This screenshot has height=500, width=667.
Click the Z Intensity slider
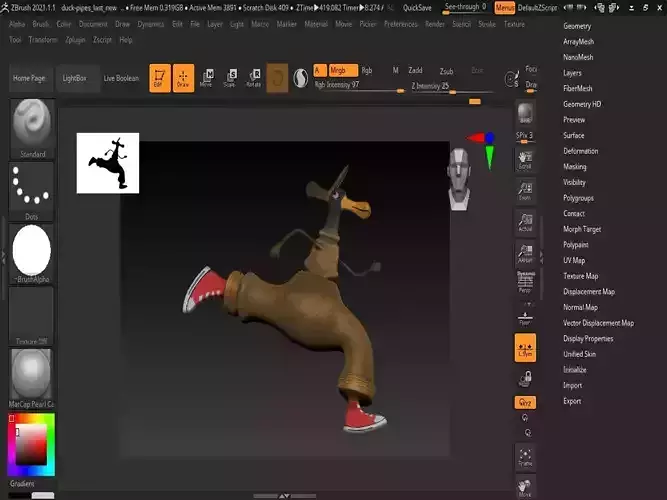[x=452, y=87]
